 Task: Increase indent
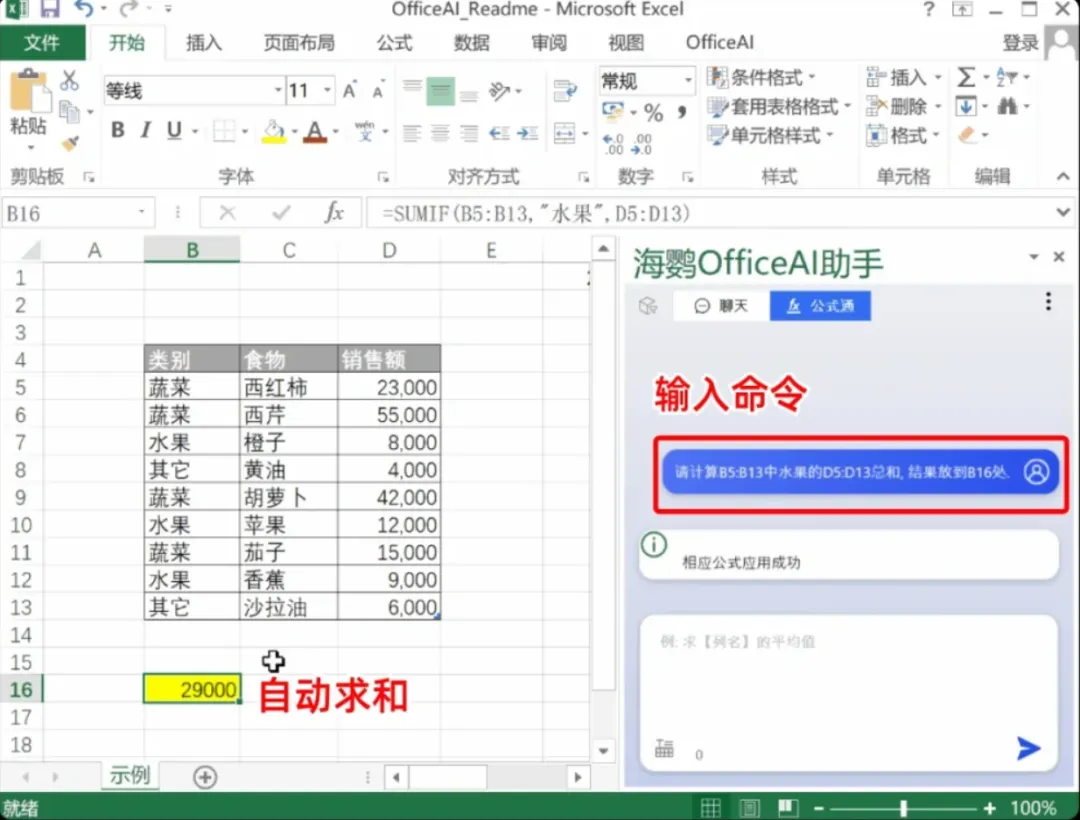coord(528,133)
